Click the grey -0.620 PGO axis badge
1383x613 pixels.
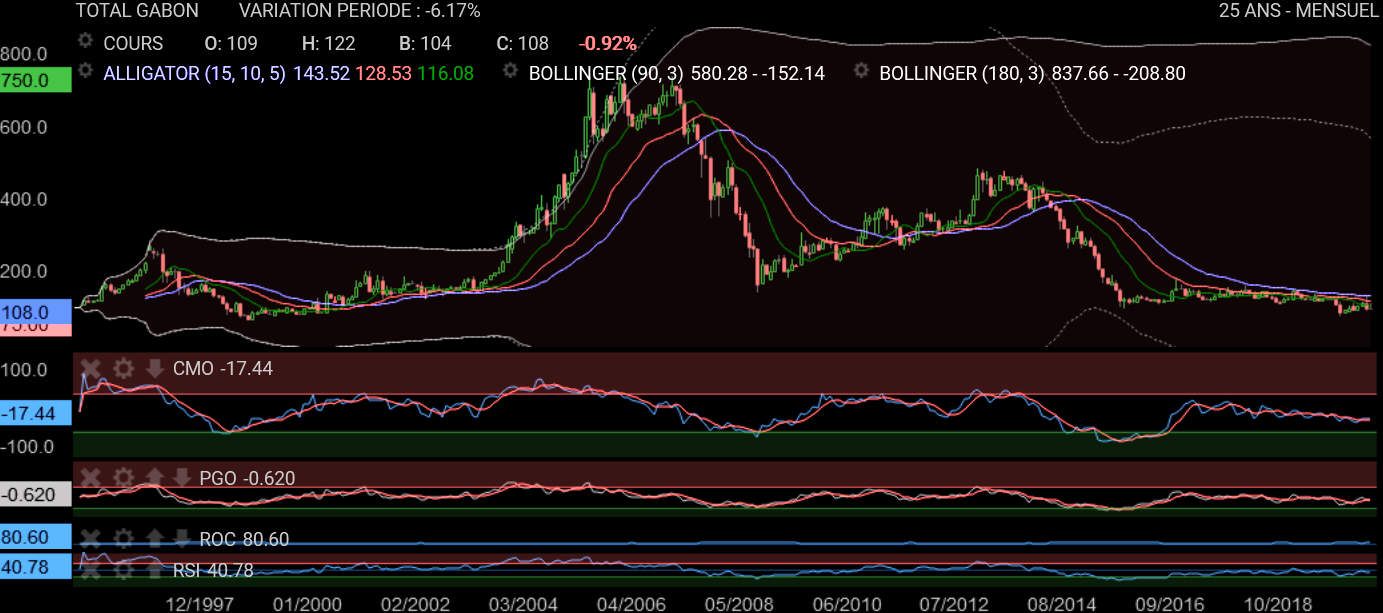coord(36,494)
